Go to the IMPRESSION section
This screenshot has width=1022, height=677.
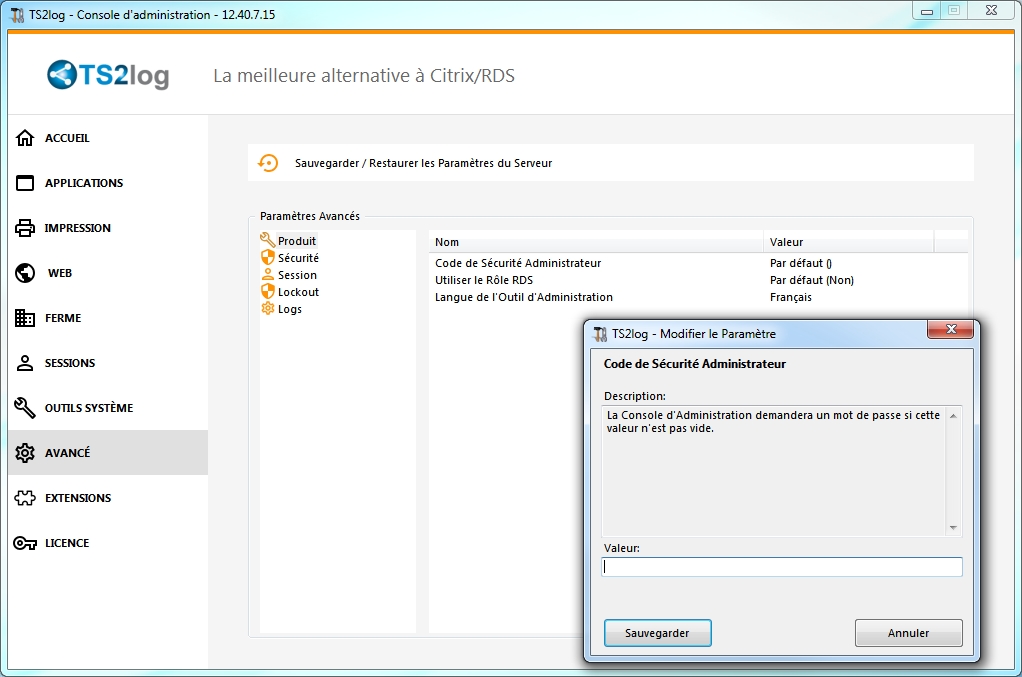click(x=108, y=228)
